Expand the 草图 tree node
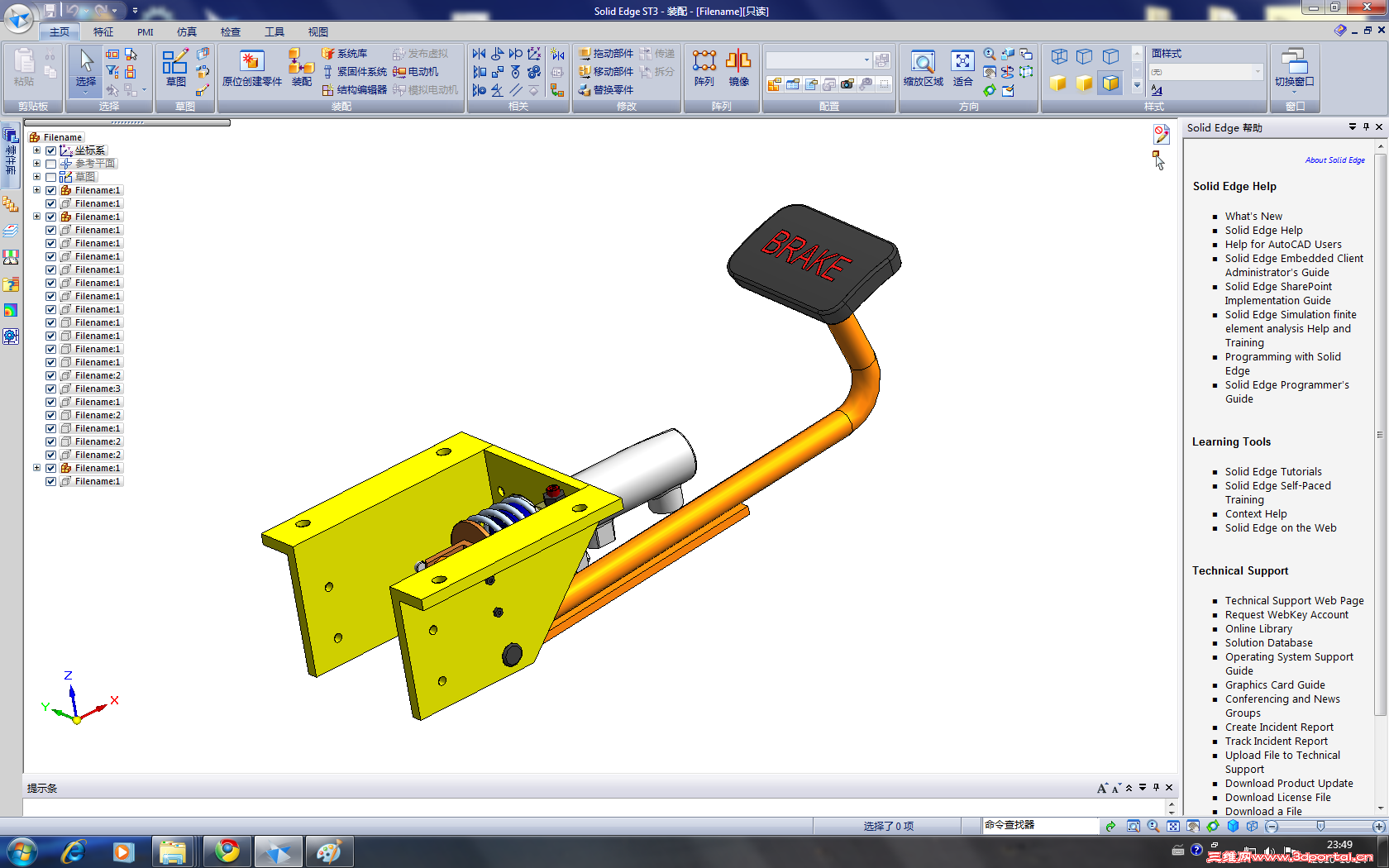Viewport: 1389px width, 868px height. coord(36,177)
